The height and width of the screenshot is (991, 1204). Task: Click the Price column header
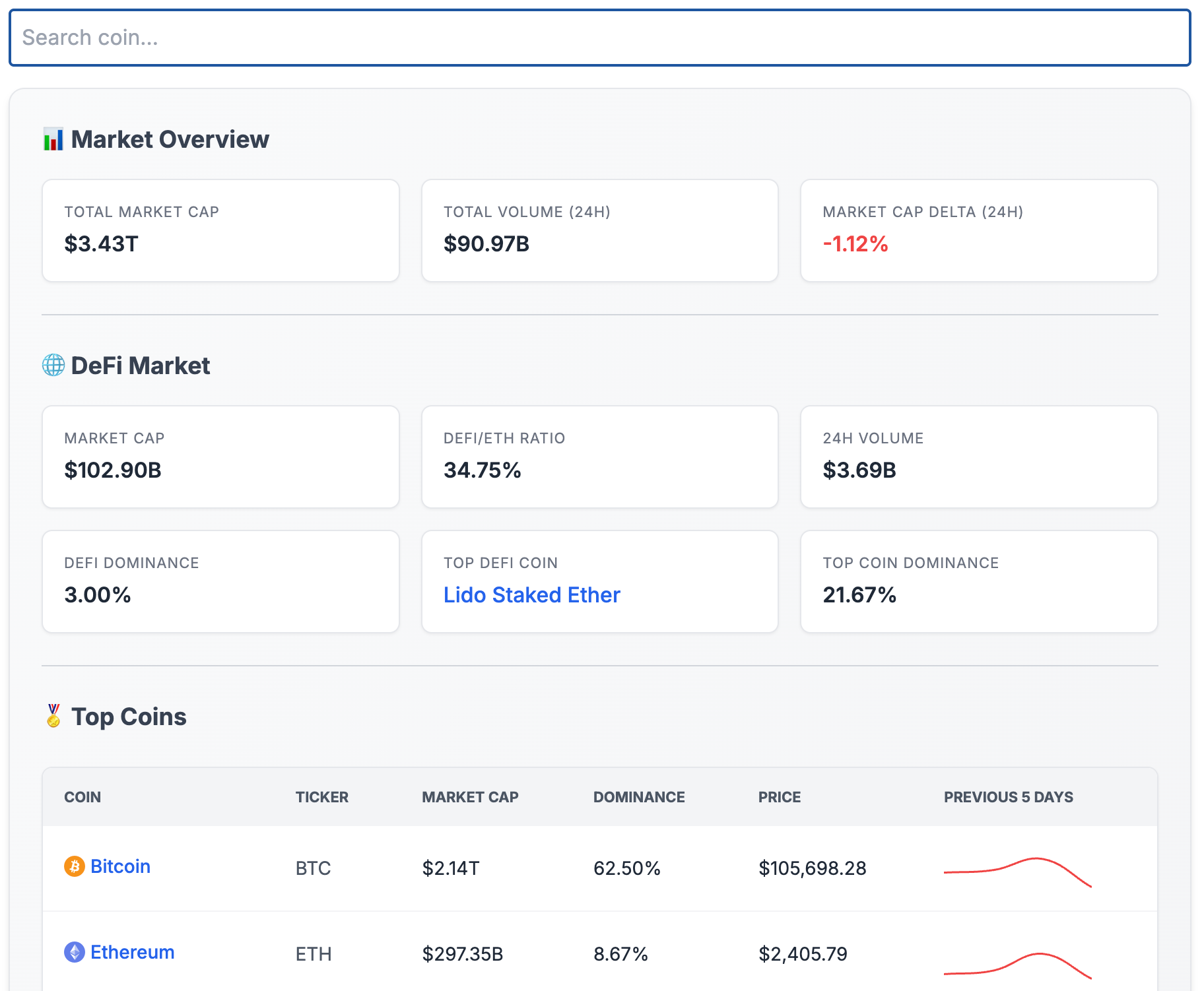click(779, 797)
